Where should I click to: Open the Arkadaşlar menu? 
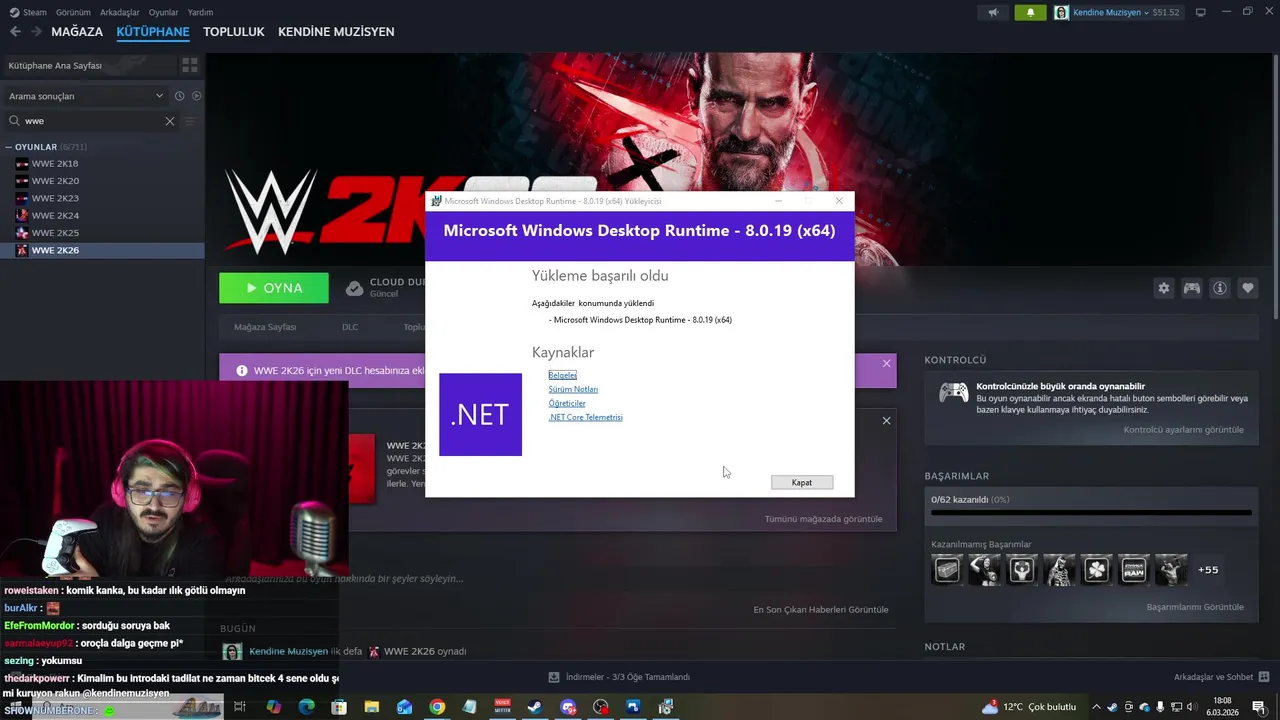(x=120, y=12)
